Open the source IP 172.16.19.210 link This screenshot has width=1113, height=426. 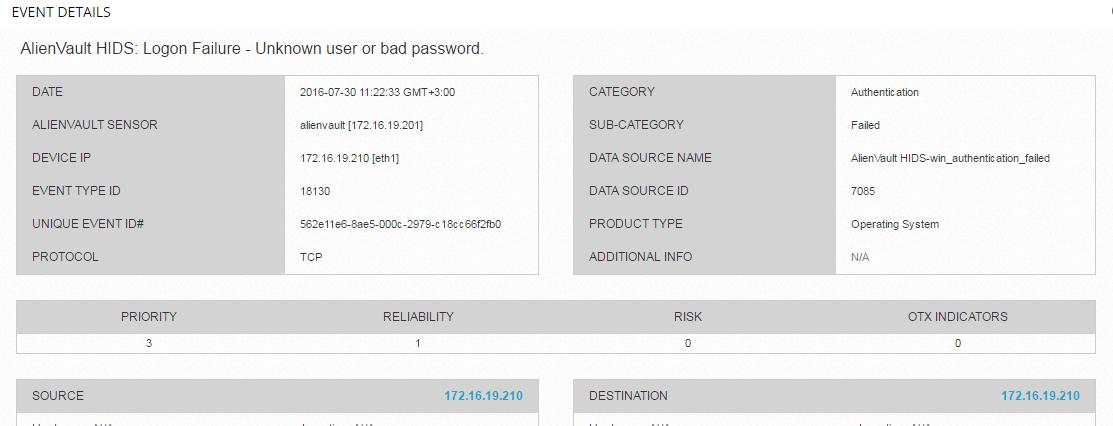tap(483, 395)
